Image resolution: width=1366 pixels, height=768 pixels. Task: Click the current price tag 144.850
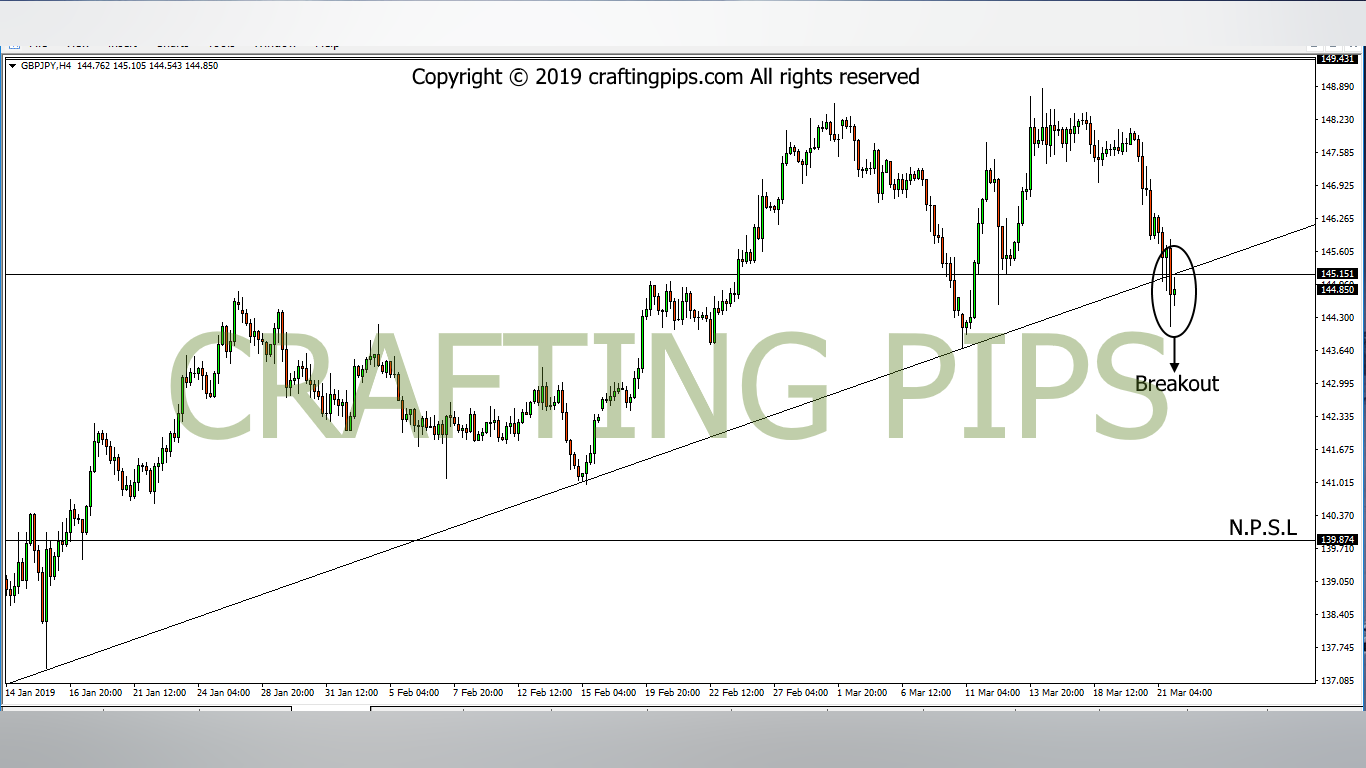click(x=1338, y=290)
